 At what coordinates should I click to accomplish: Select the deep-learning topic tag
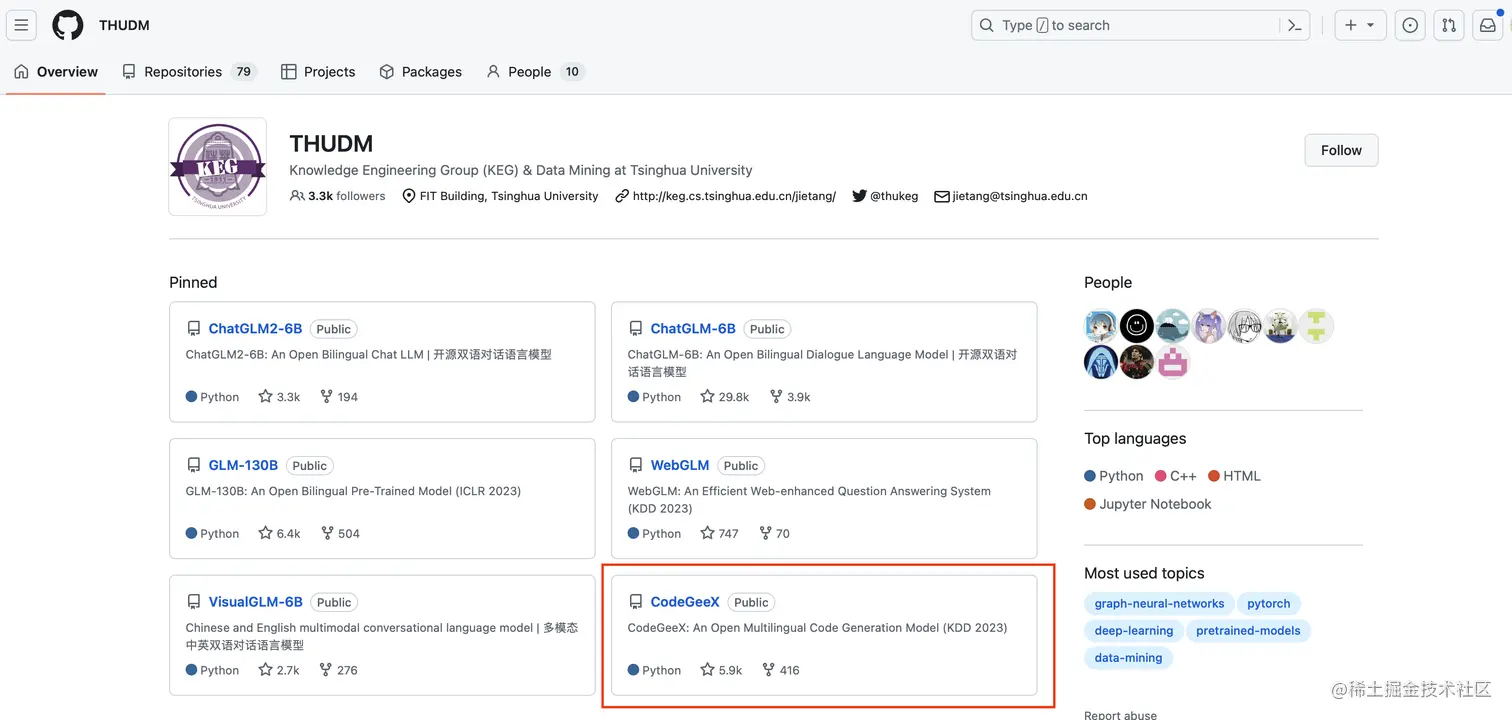1133,631
